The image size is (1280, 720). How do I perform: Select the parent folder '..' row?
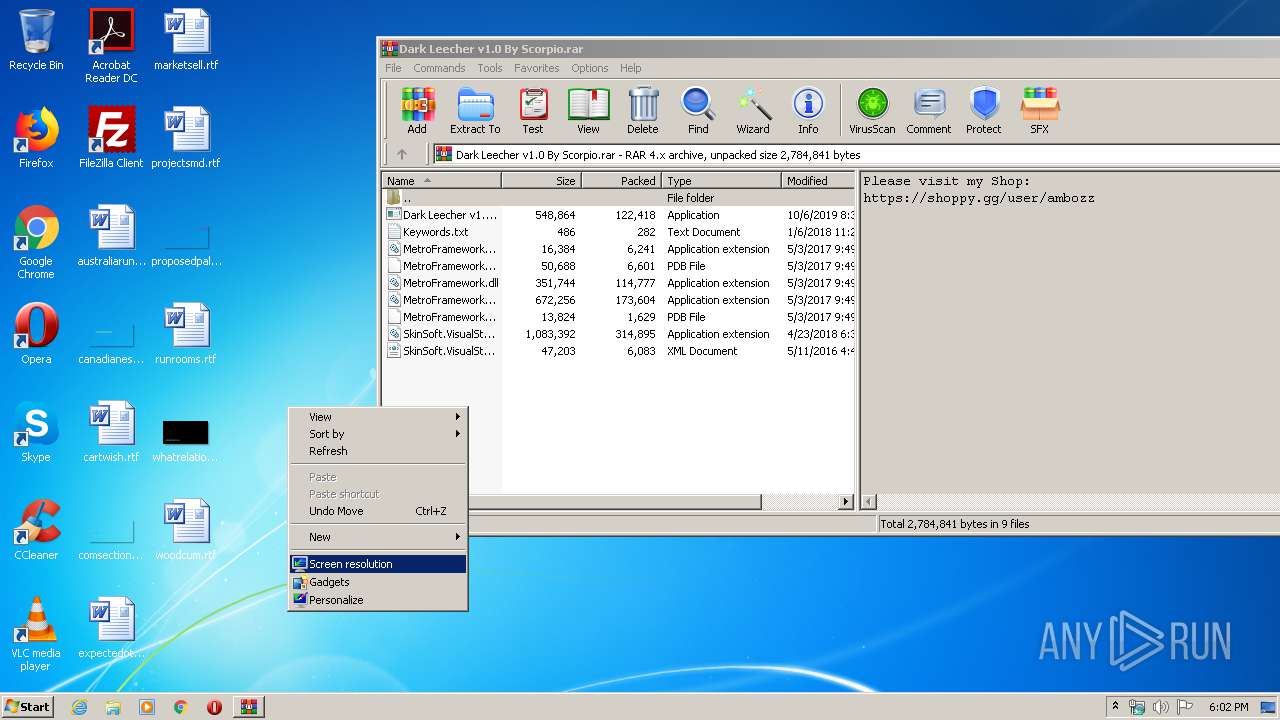click(619, 198)
